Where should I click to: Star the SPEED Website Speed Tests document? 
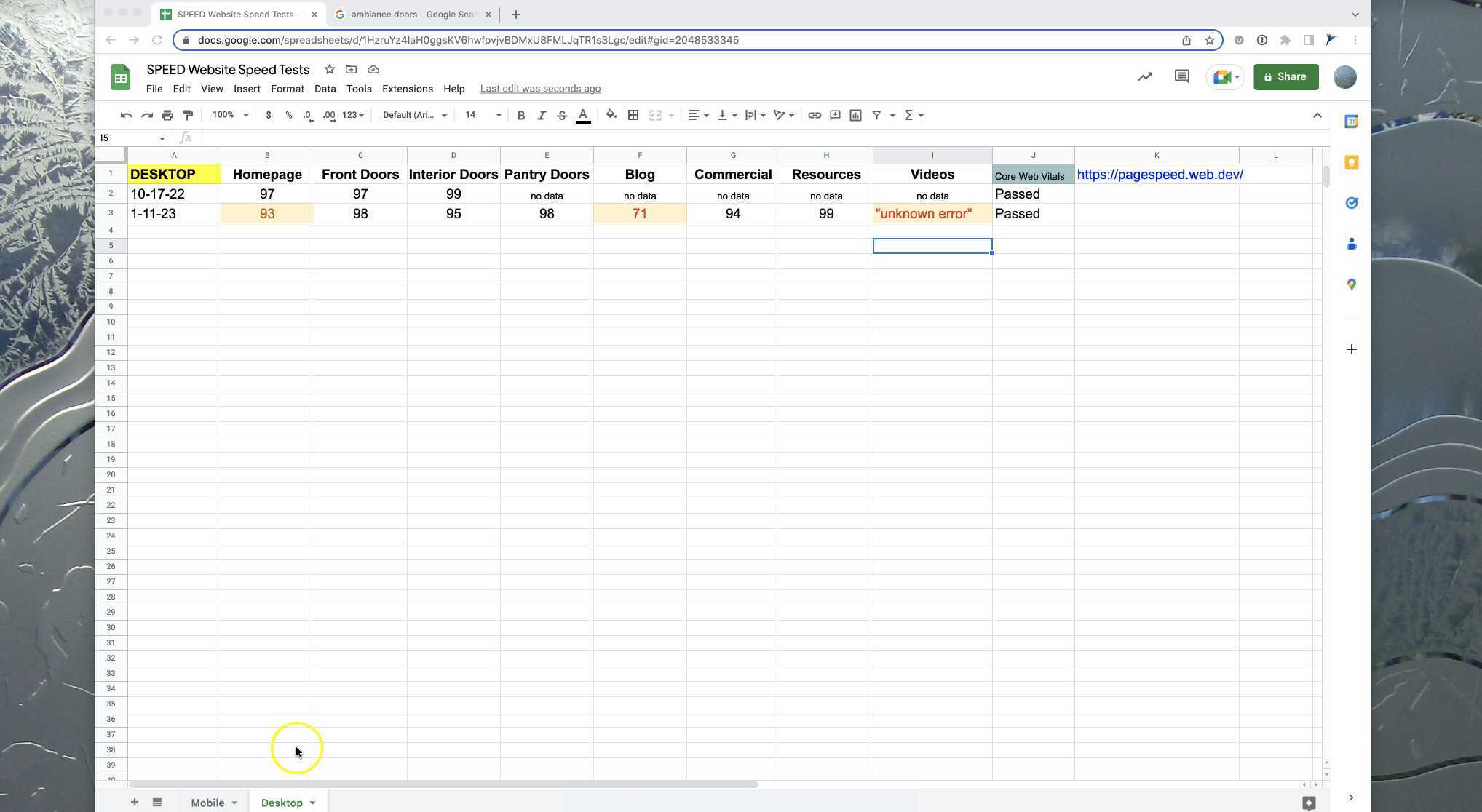pyautogui.click(x=330, y=69)
